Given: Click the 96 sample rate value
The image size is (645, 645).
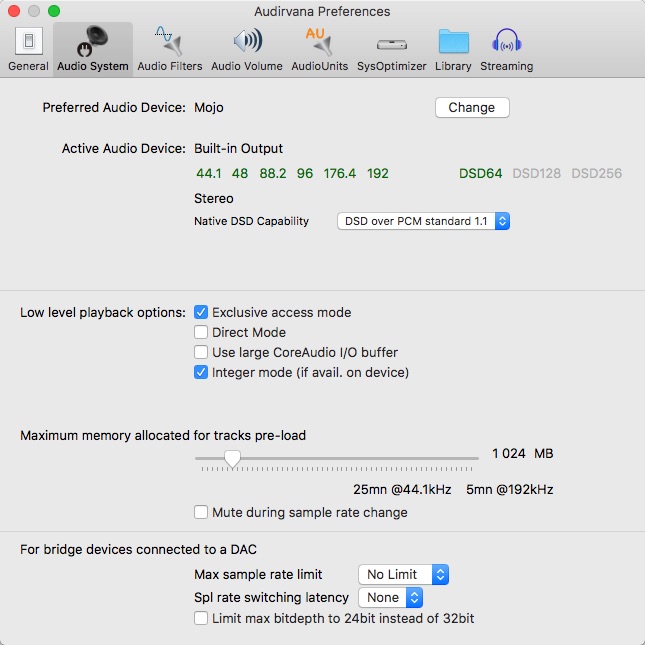Looking at the screenshot, I should coord(305,174).
